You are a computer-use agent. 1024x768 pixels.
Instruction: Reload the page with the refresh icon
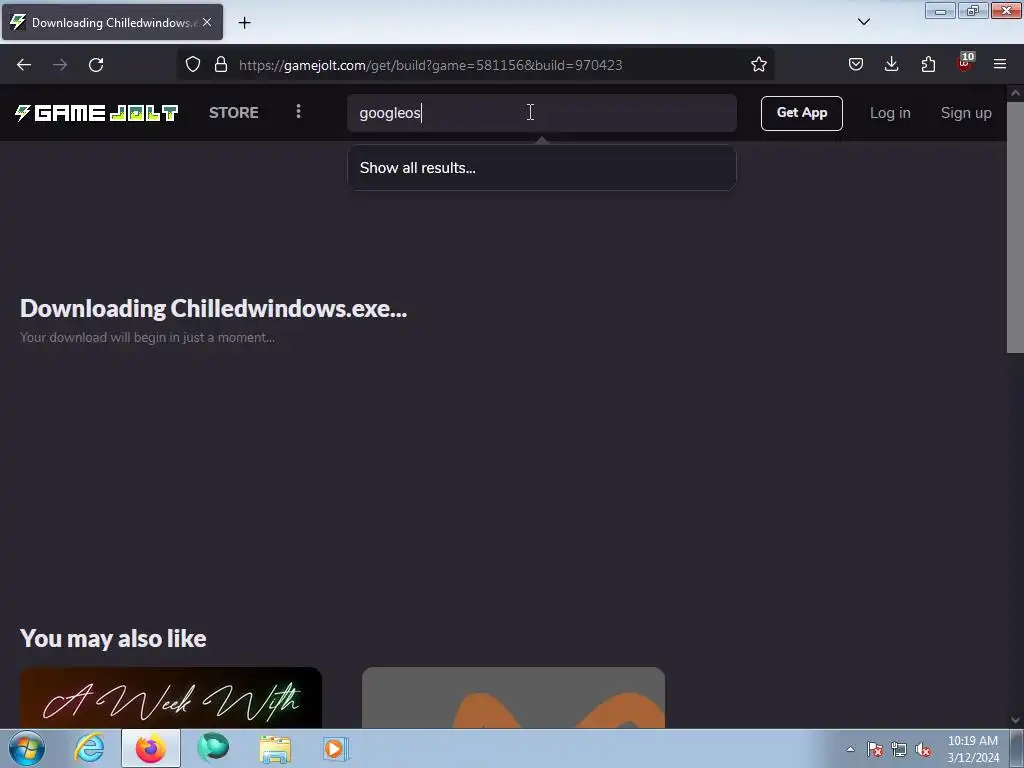[x=96, y=65]
